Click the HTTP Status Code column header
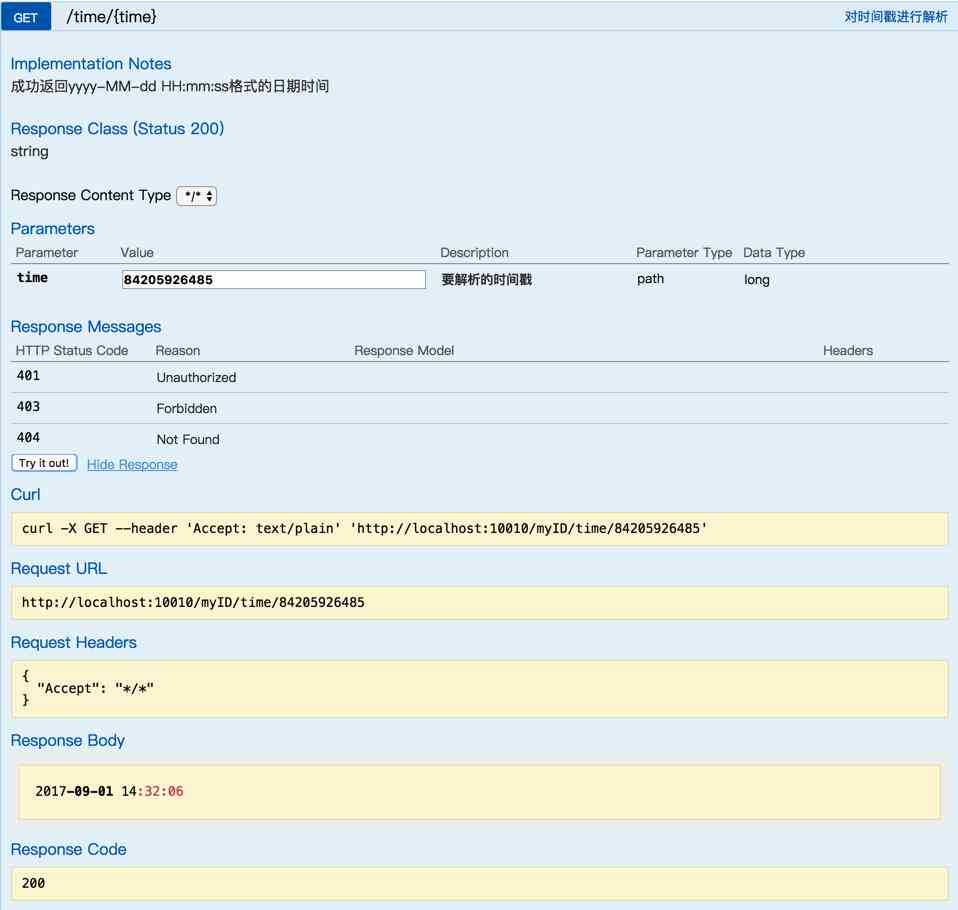This screenshot has width=958, height=910. coord(71,351)
